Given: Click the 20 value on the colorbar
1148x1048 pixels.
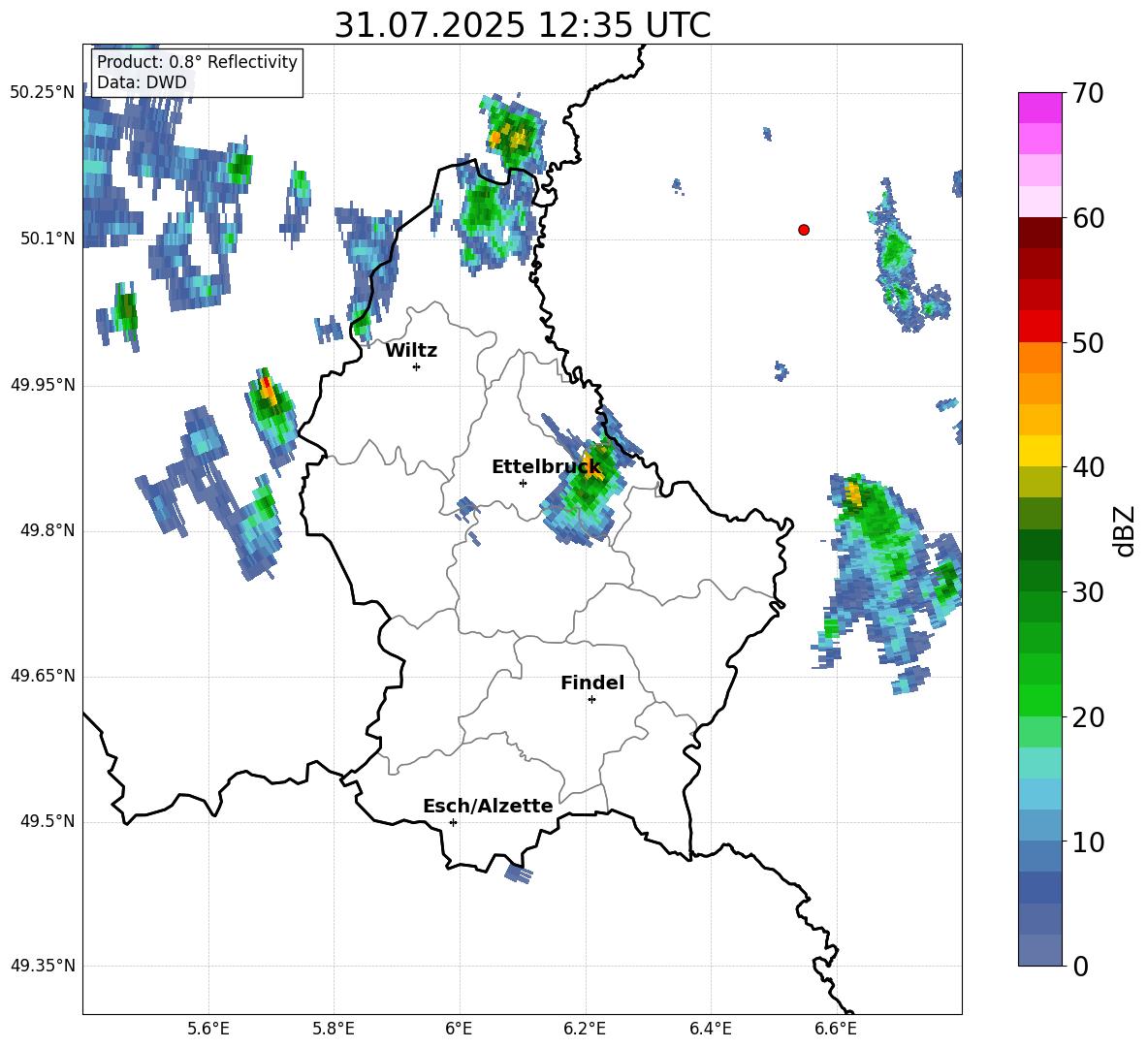Looking at the screenshot, I should 1088,717.
